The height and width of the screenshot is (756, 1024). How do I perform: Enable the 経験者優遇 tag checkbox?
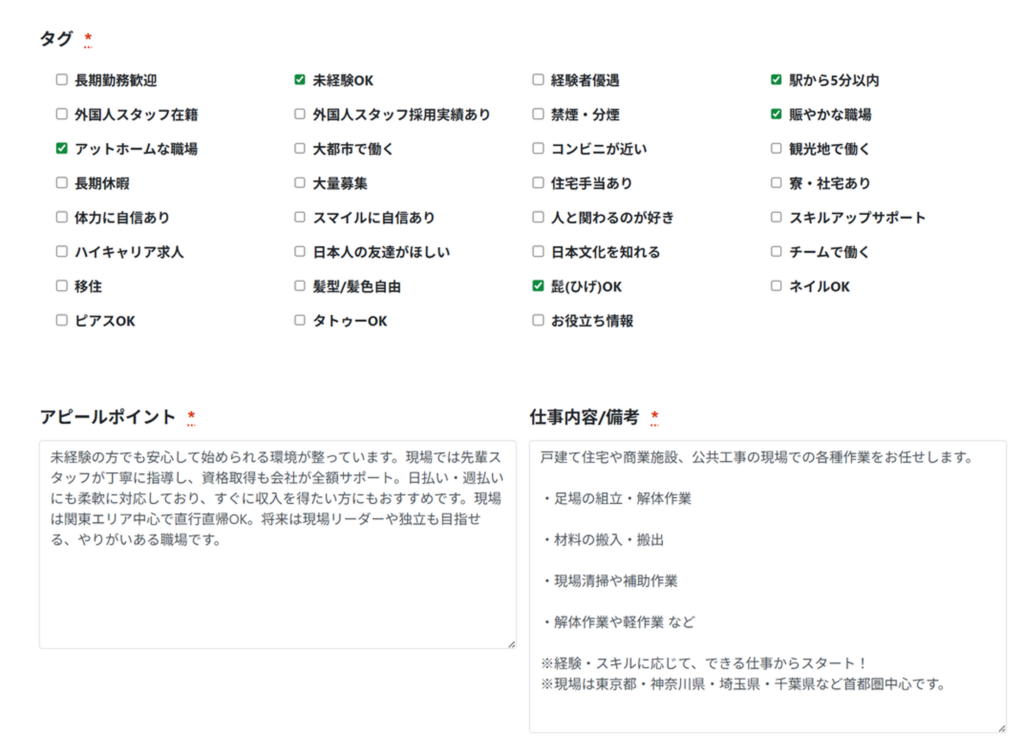(x=538, y=80)
